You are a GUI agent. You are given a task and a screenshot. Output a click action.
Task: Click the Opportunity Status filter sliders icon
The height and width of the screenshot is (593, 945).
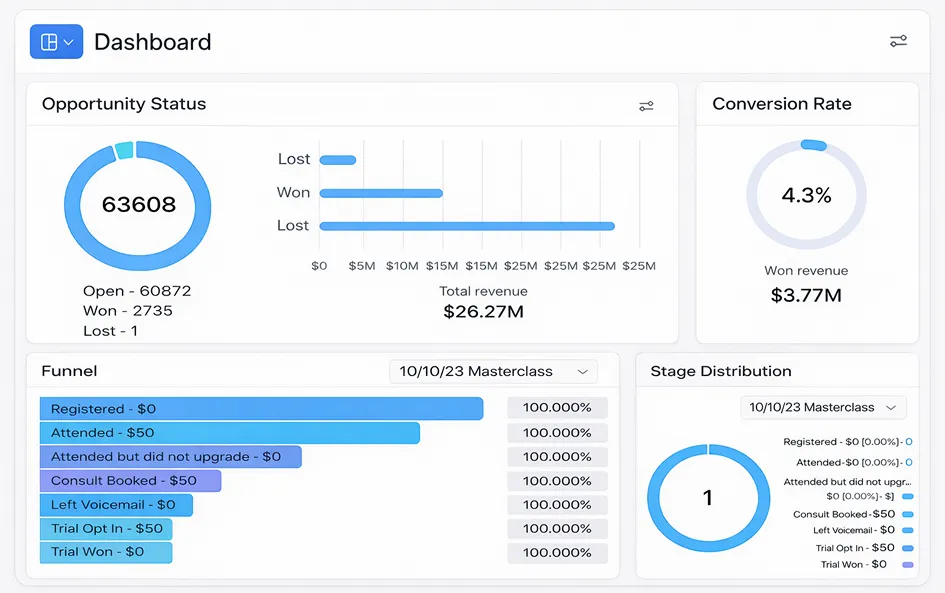point(646,106)
